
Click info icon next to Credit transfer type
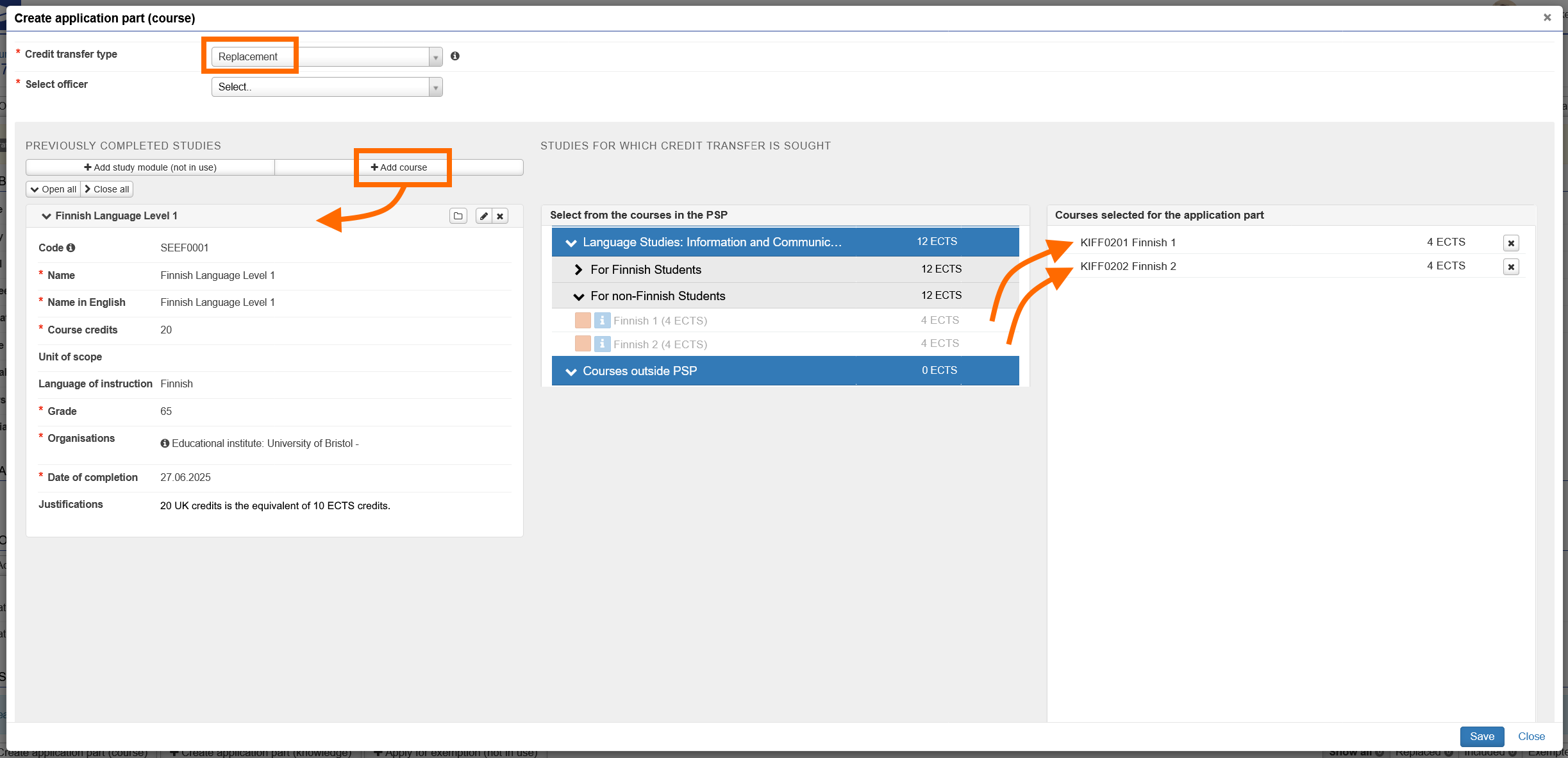(x=455, y=56)
